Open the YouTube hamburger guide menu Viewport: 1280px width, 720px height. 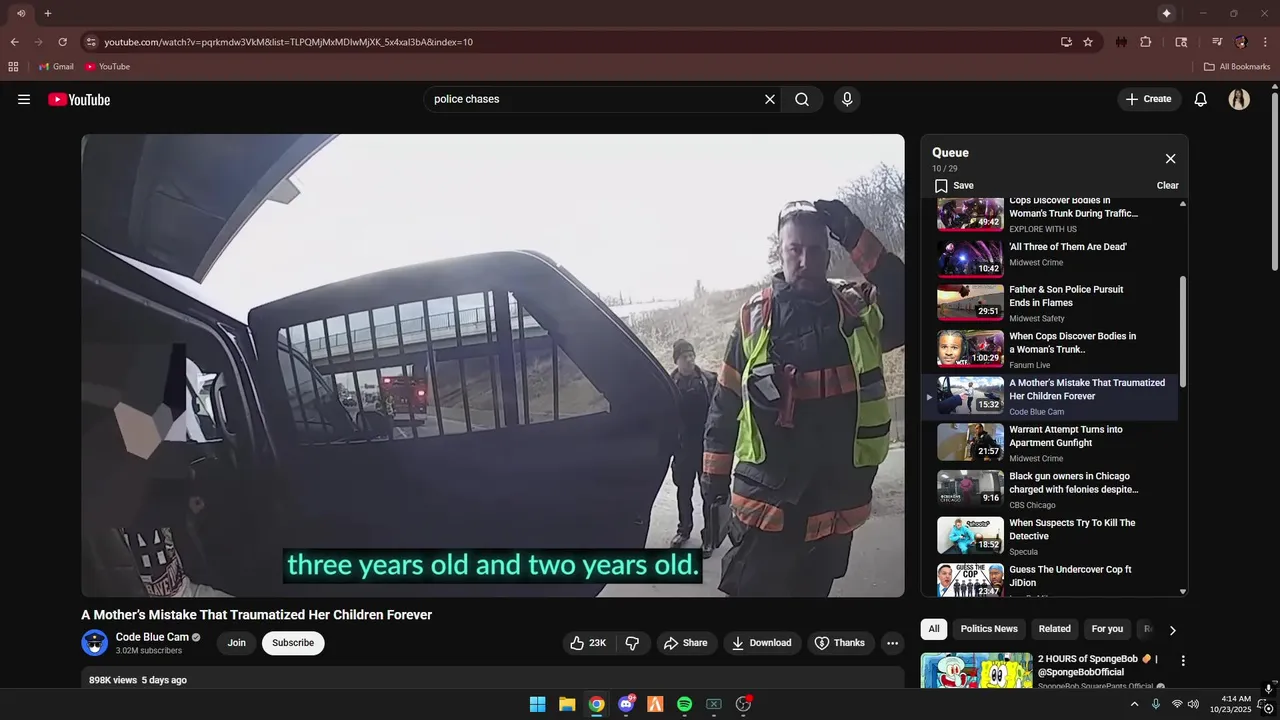tap(24, 99)
